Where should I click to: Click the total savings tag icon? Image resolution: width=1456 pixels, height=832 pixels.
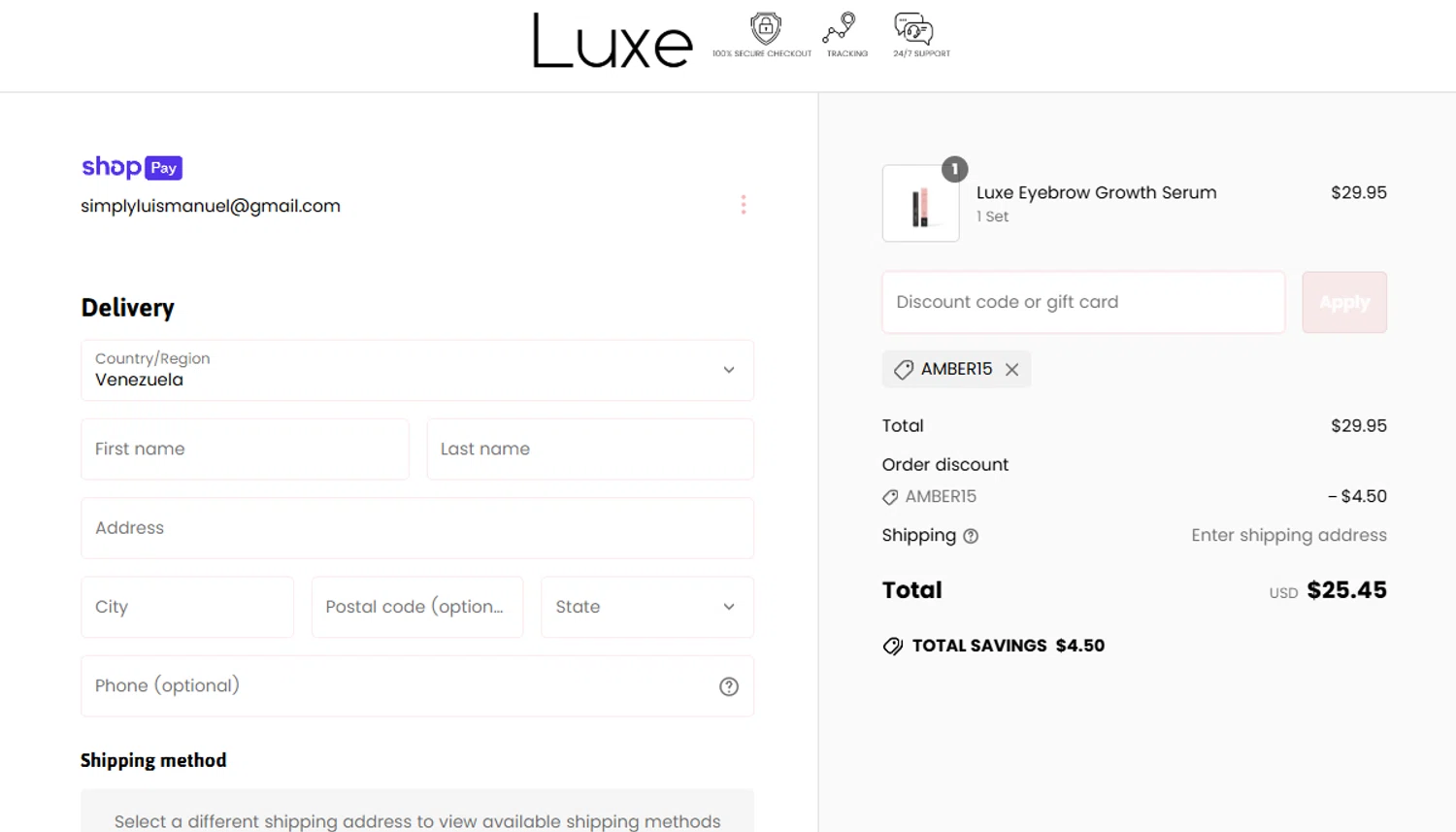(x=893, y=647)
